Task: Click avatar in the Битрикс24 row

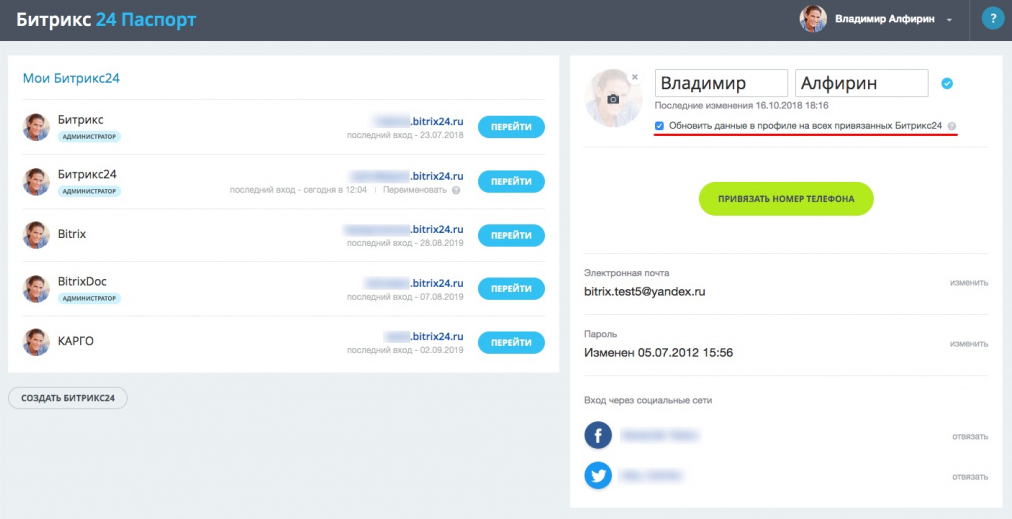Action: (36, 181)
